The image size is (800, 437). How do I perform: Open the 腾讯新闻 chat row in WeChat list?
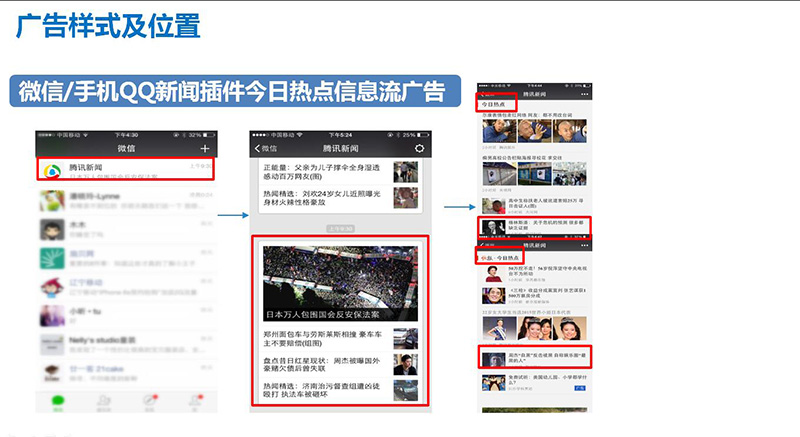click(126, 169)
